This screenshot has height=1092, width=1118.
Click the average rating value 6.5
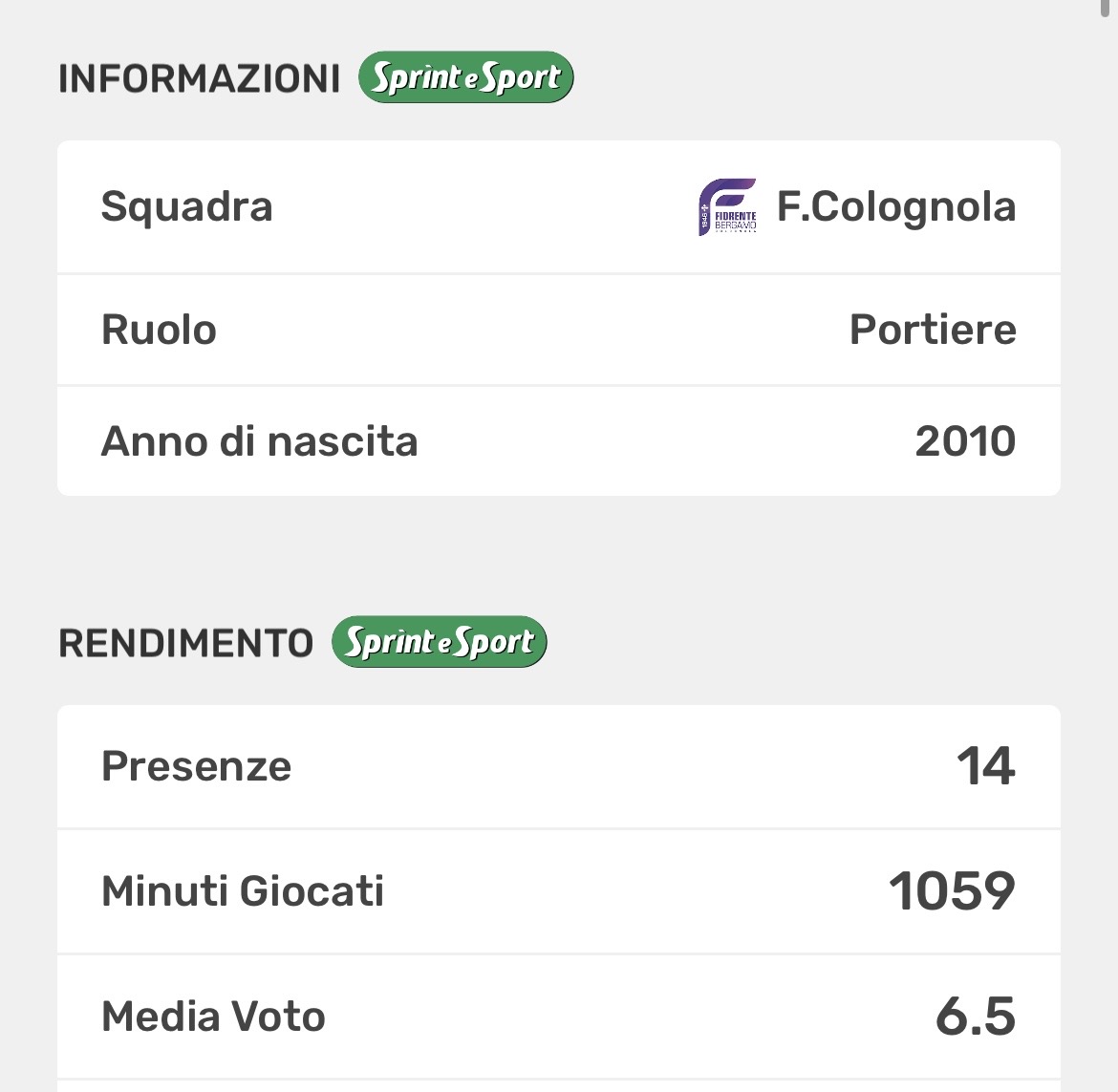[x=975, y=1017]
